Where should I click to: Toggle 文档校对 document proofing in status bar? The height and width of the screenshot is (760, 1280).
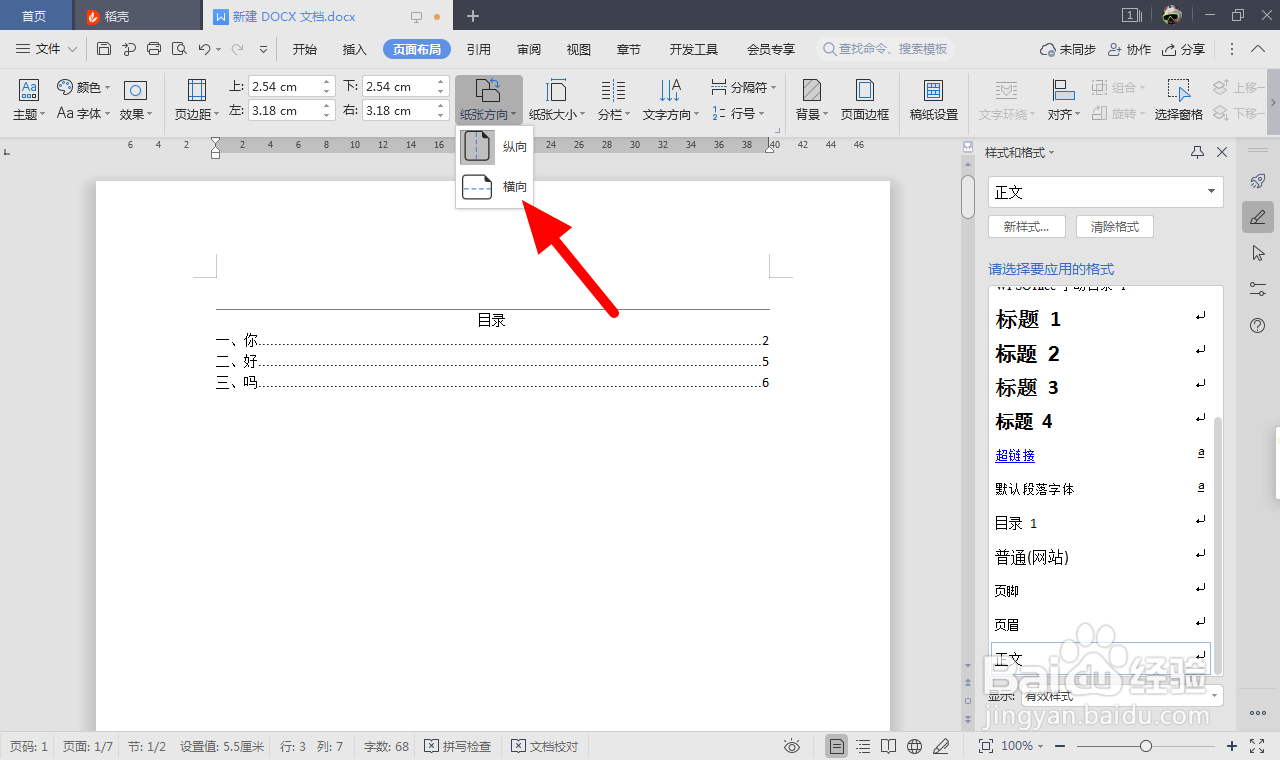pos(544,746)
